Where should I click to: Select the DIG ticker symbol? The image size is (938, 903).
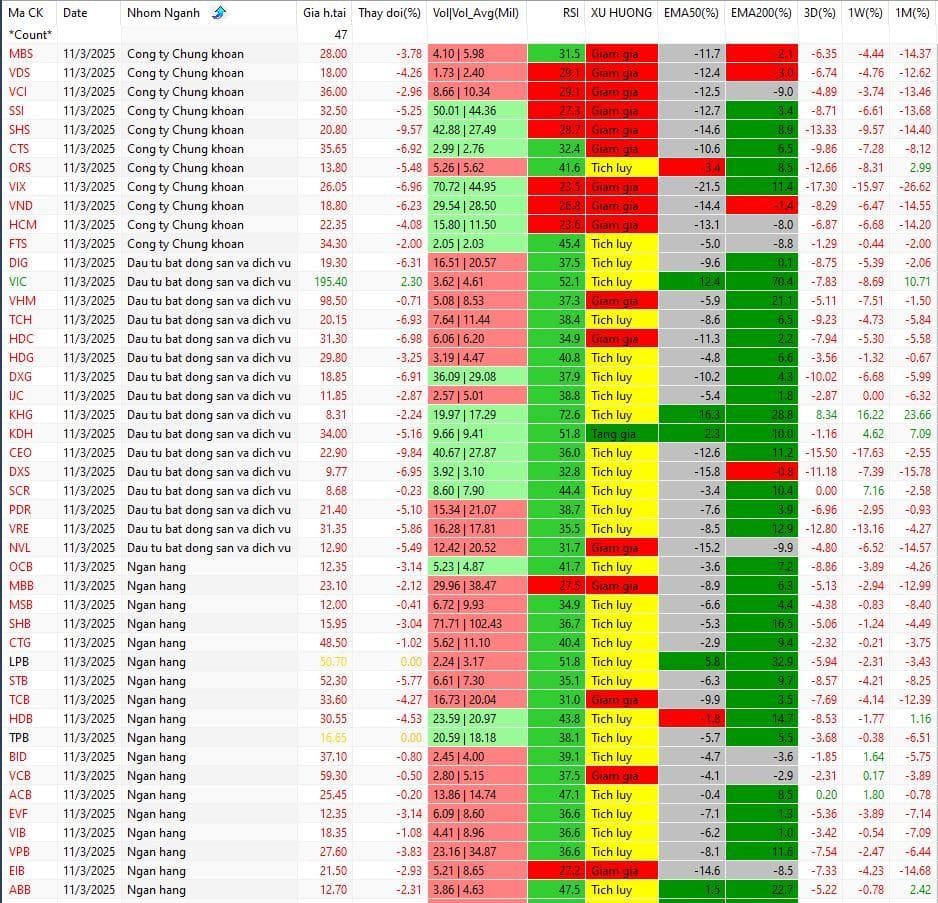coord(19,263)
